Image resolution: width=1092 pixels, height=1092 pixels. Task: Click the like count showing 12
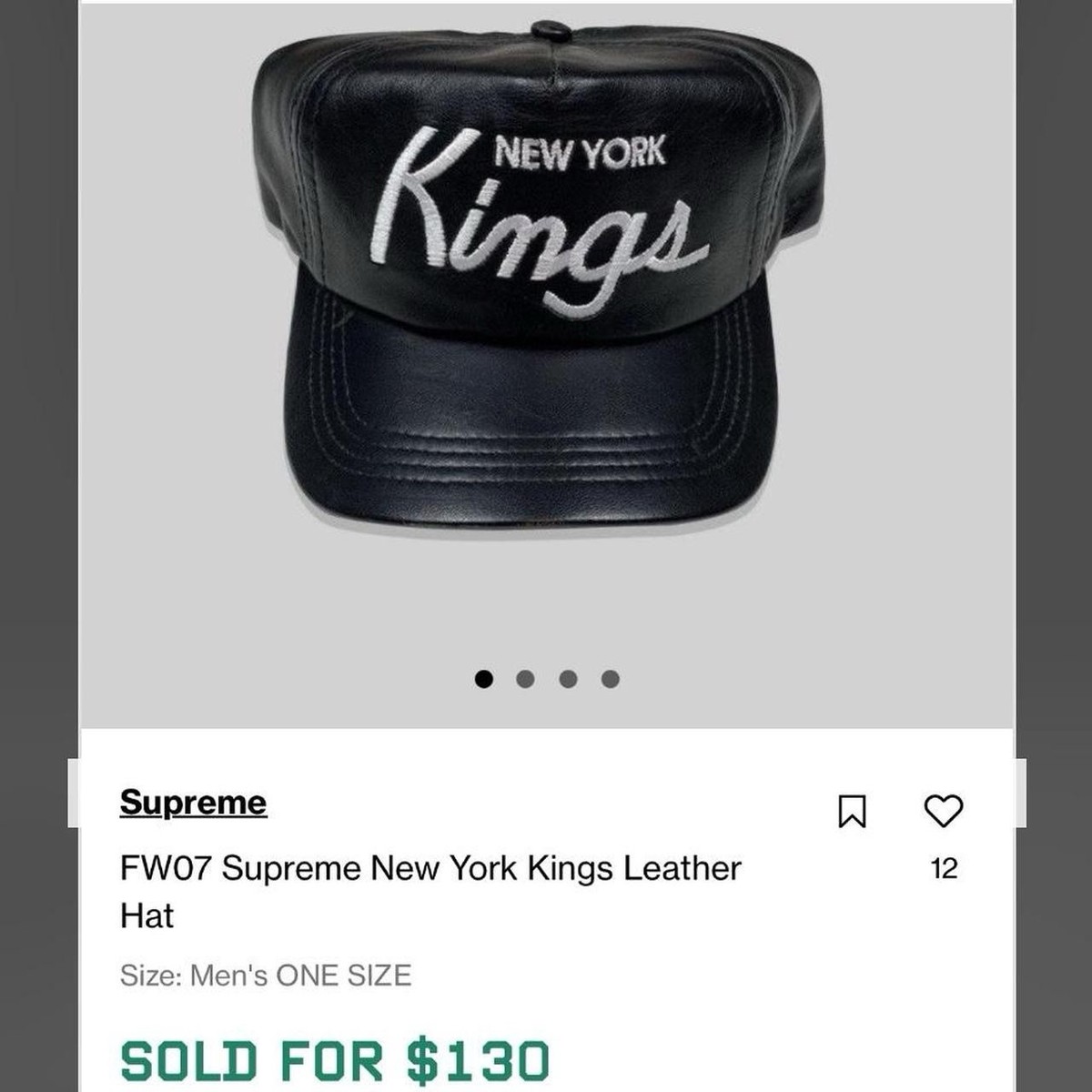coord(944,869)
